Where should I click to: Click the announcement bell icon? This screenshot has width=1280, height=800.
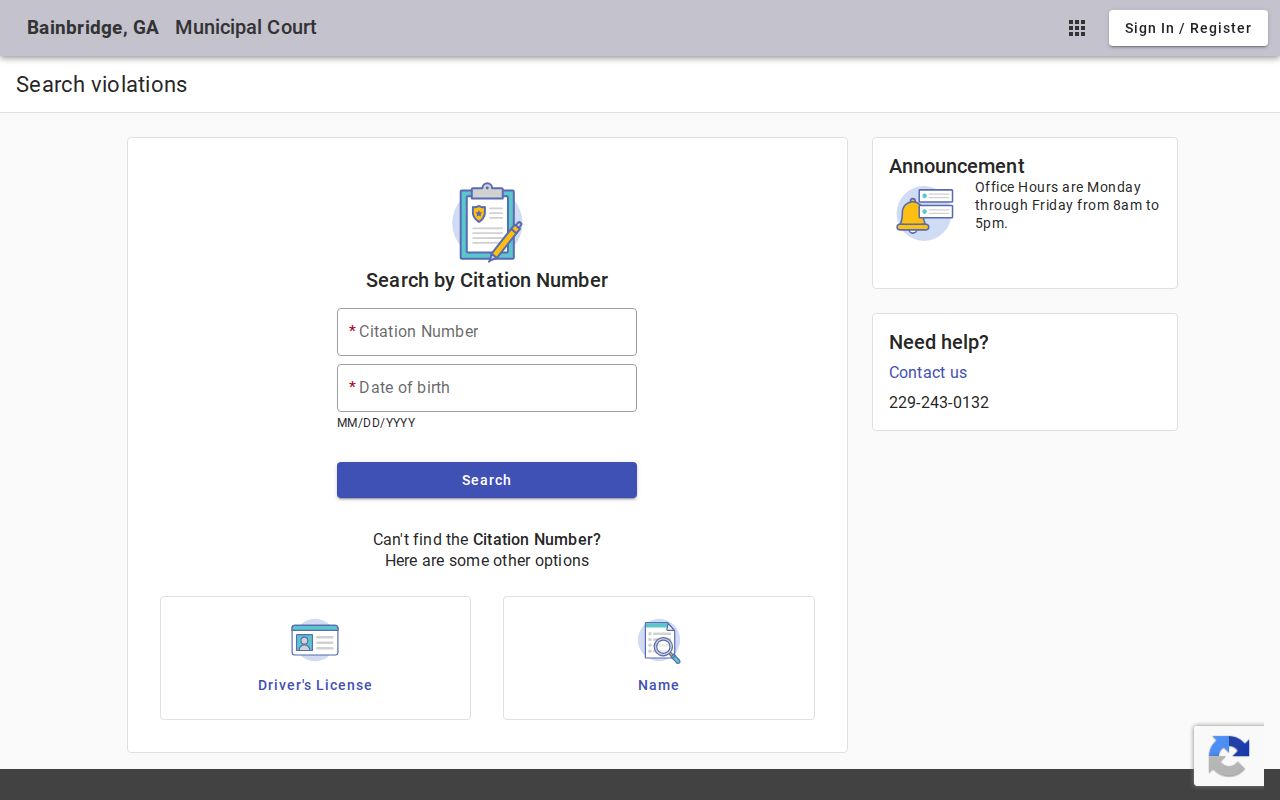click(924, 213)
